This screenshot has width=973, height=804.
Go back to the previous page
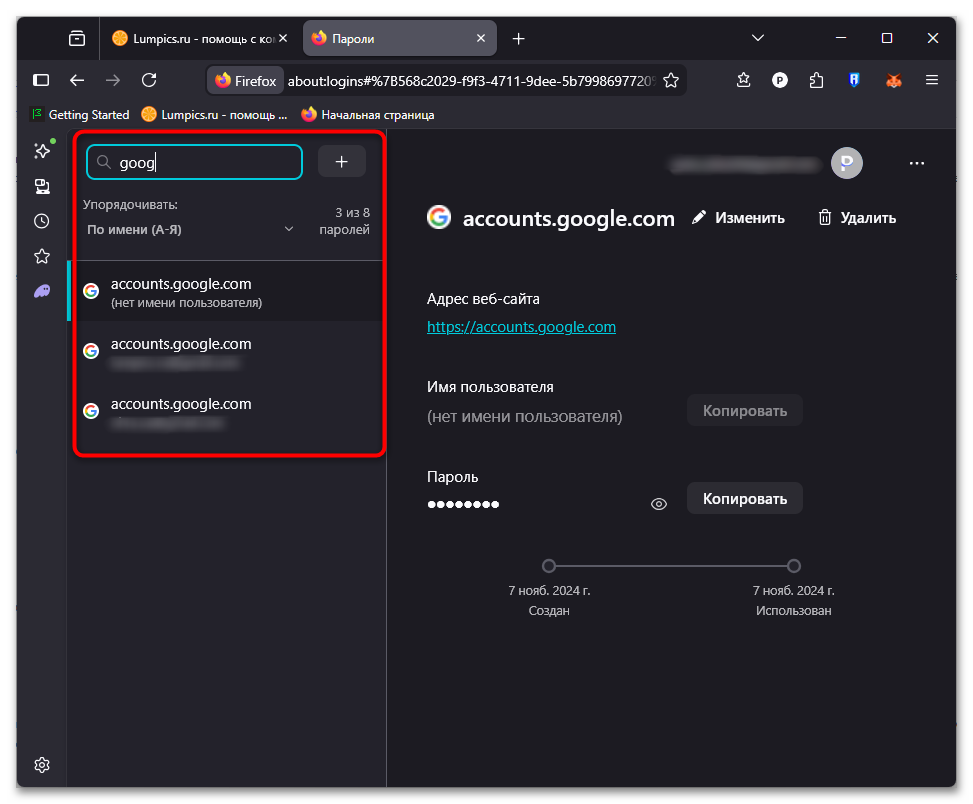click(x=77, y=80)
